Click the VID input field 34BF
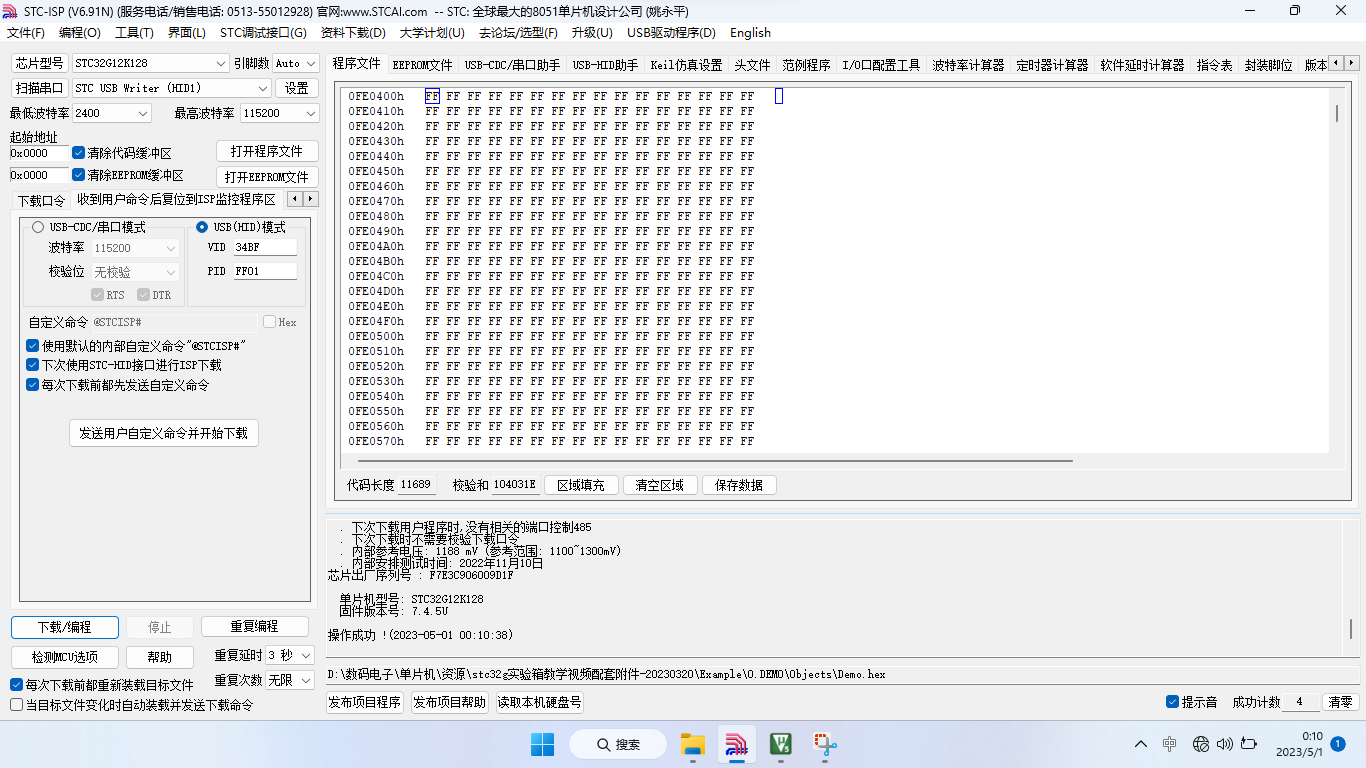The image size is (1366, 768). pos(265,247)
